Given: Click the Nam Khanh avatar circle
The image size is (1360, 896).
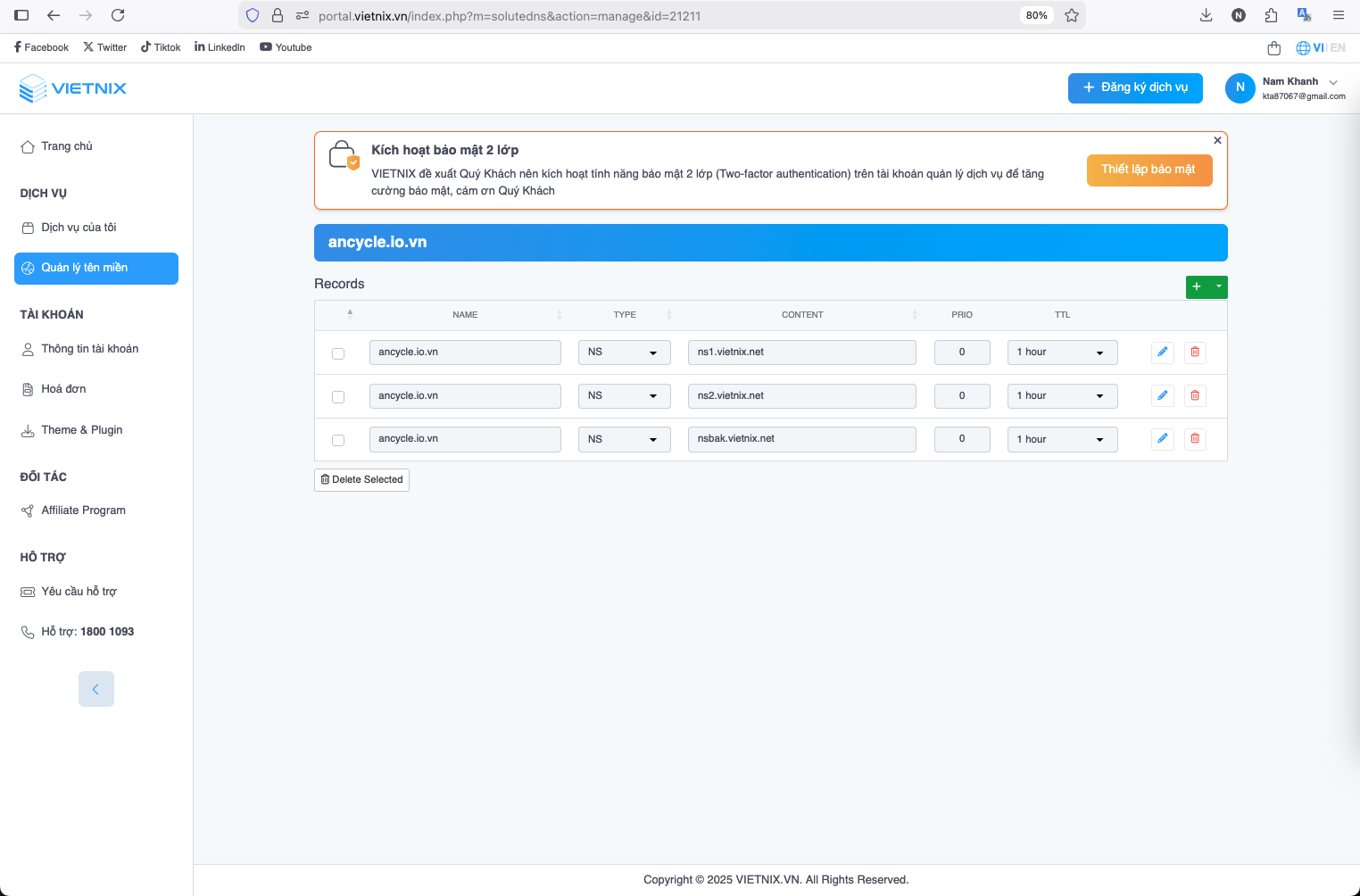Looking at the screenshot, I should point(1240,88).
